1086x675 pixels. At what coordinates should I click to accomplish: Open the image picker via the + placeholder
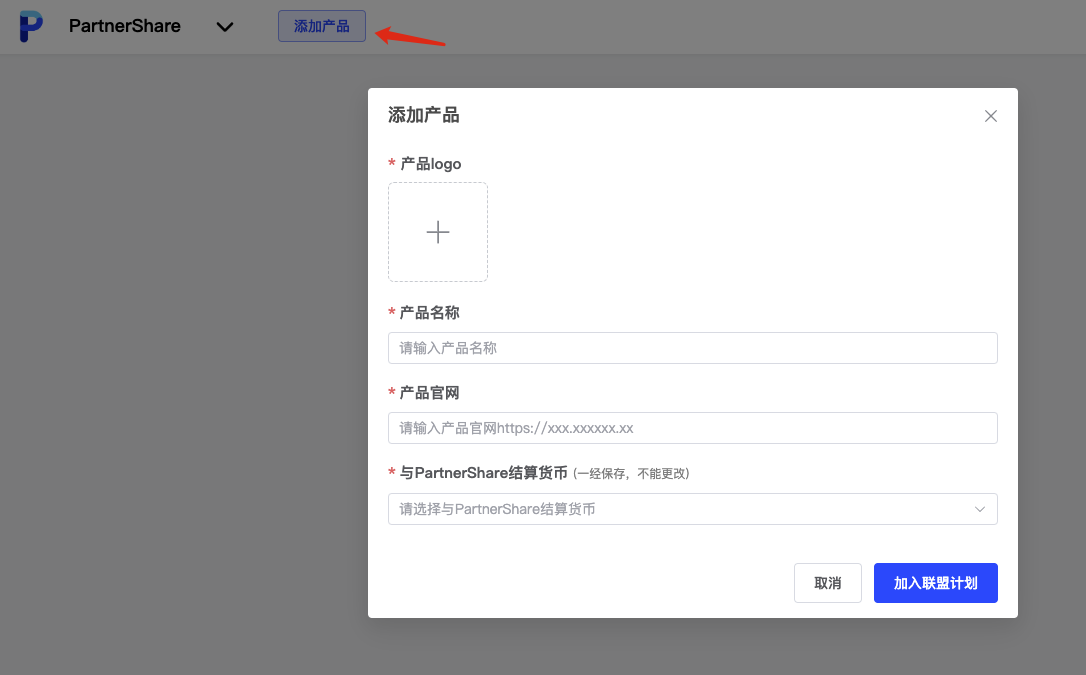437,231
